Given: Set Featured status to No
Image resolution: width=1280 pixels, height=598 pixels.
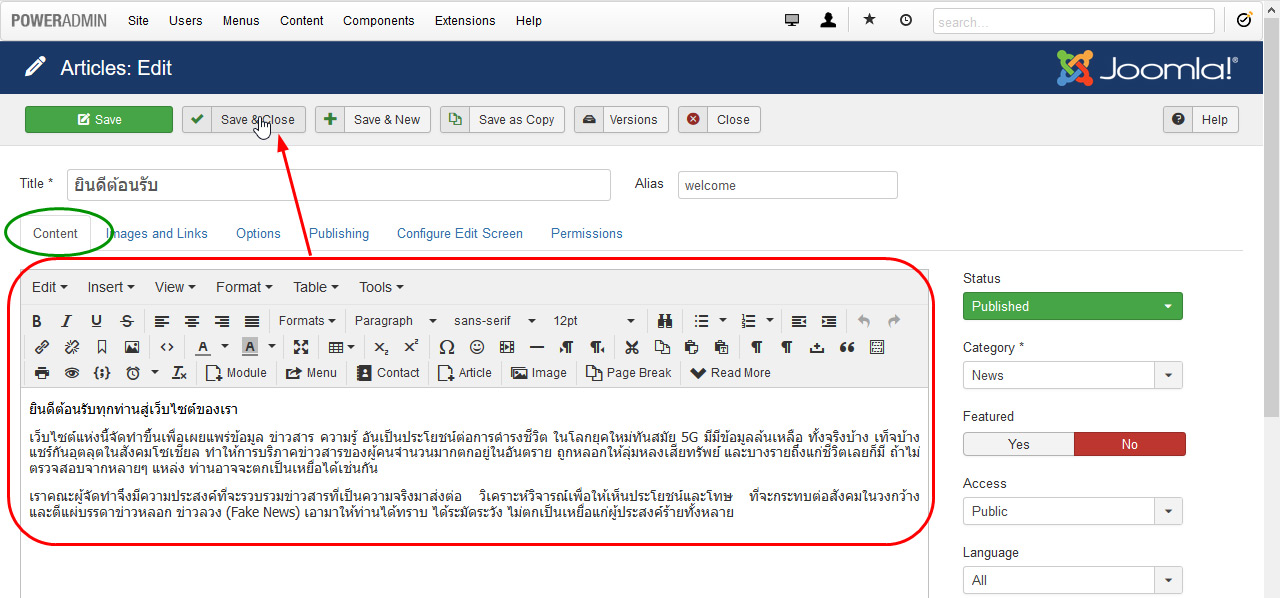Looking at the screenshot, I should point(1129,443).
